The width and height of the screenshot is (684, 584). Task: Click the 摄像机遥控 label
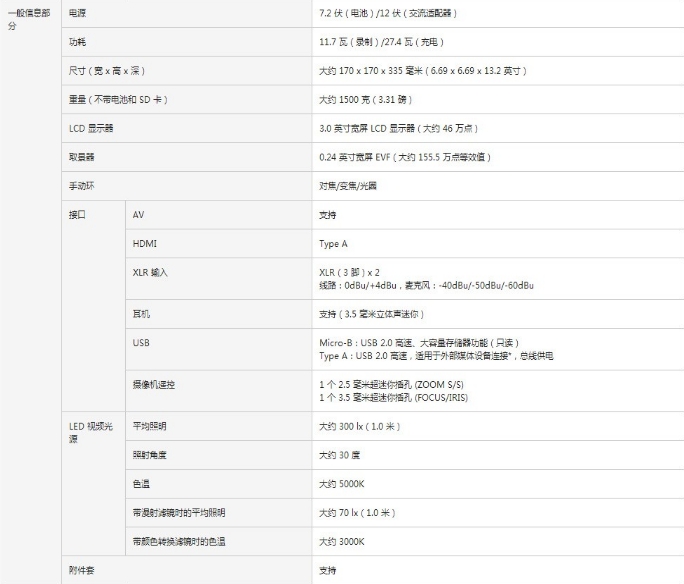(154, 385)
